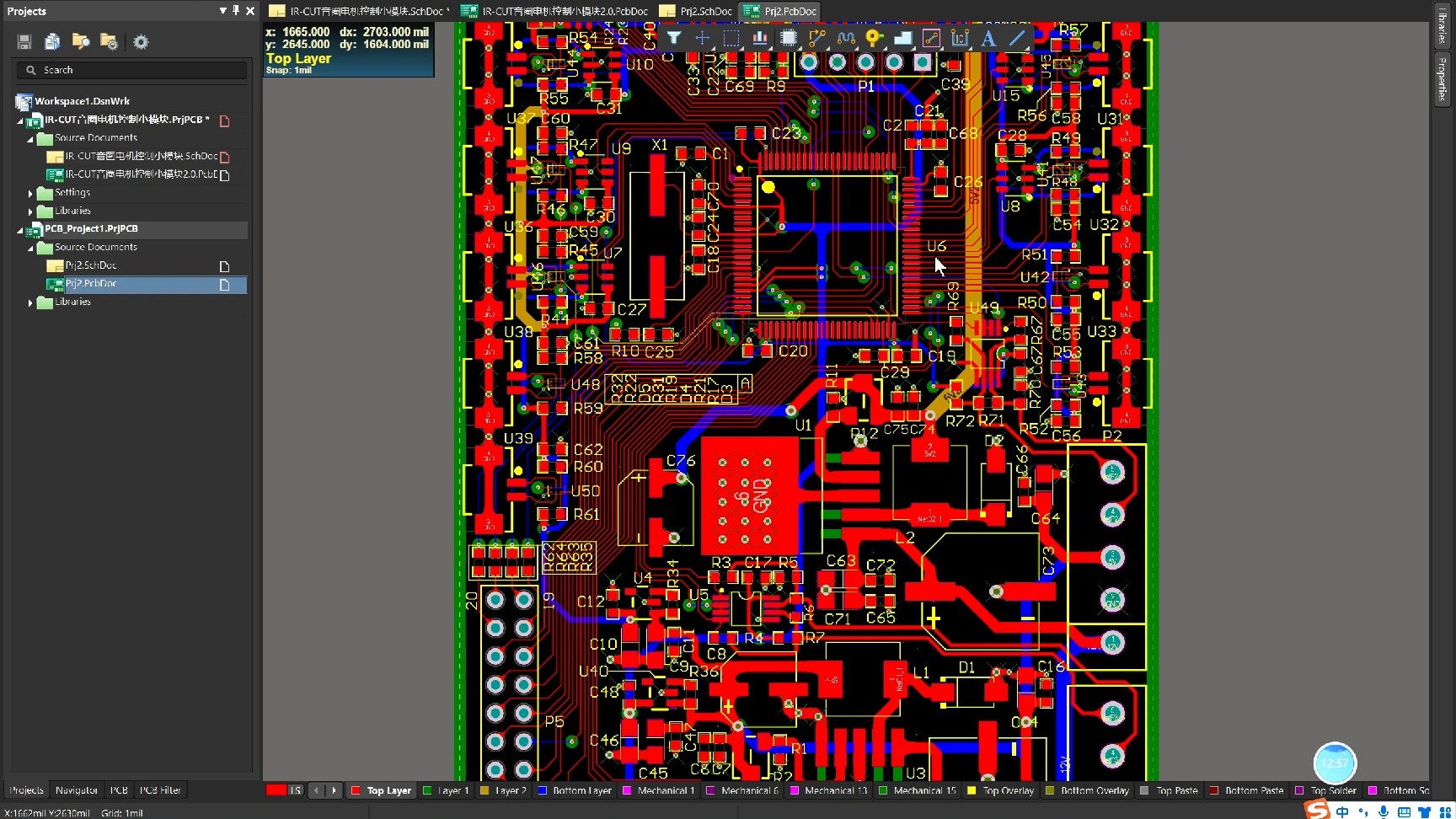Open the Projects panel dropdown arrow
The image size is (1456, 819).
pyautogui.click(x=222, y=11)
